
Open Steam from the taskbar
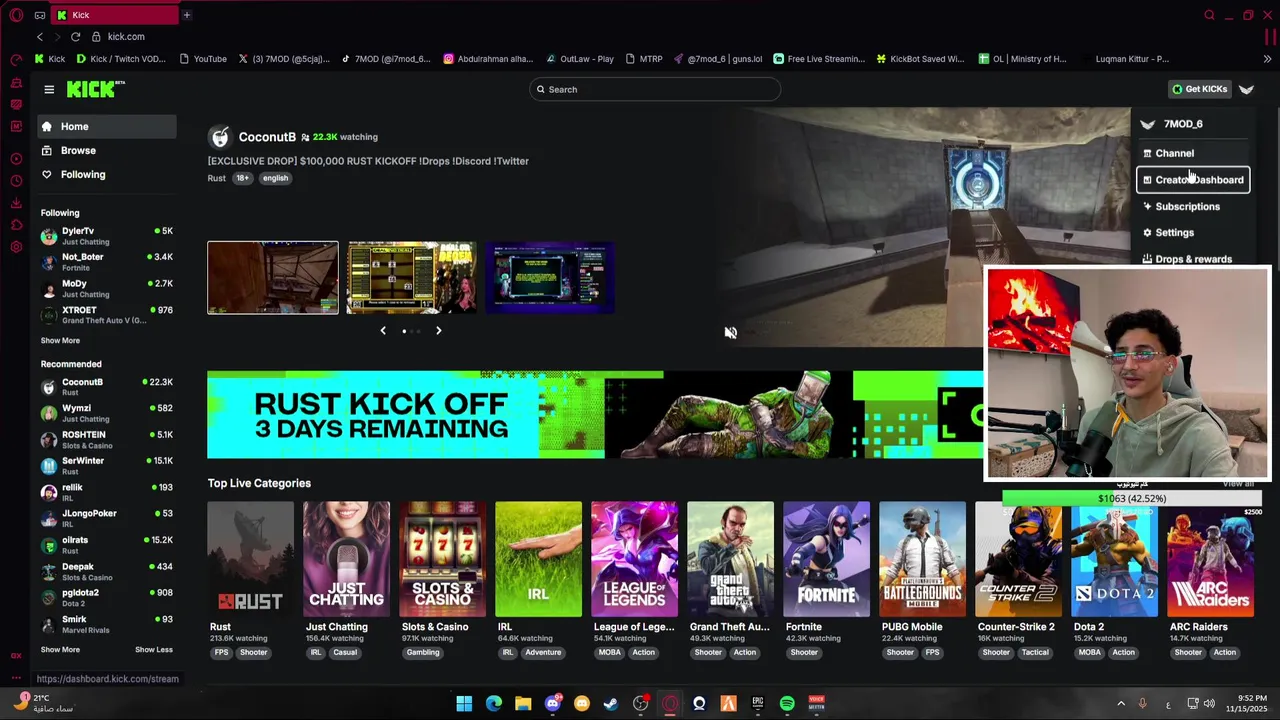[x=611, y=704]
